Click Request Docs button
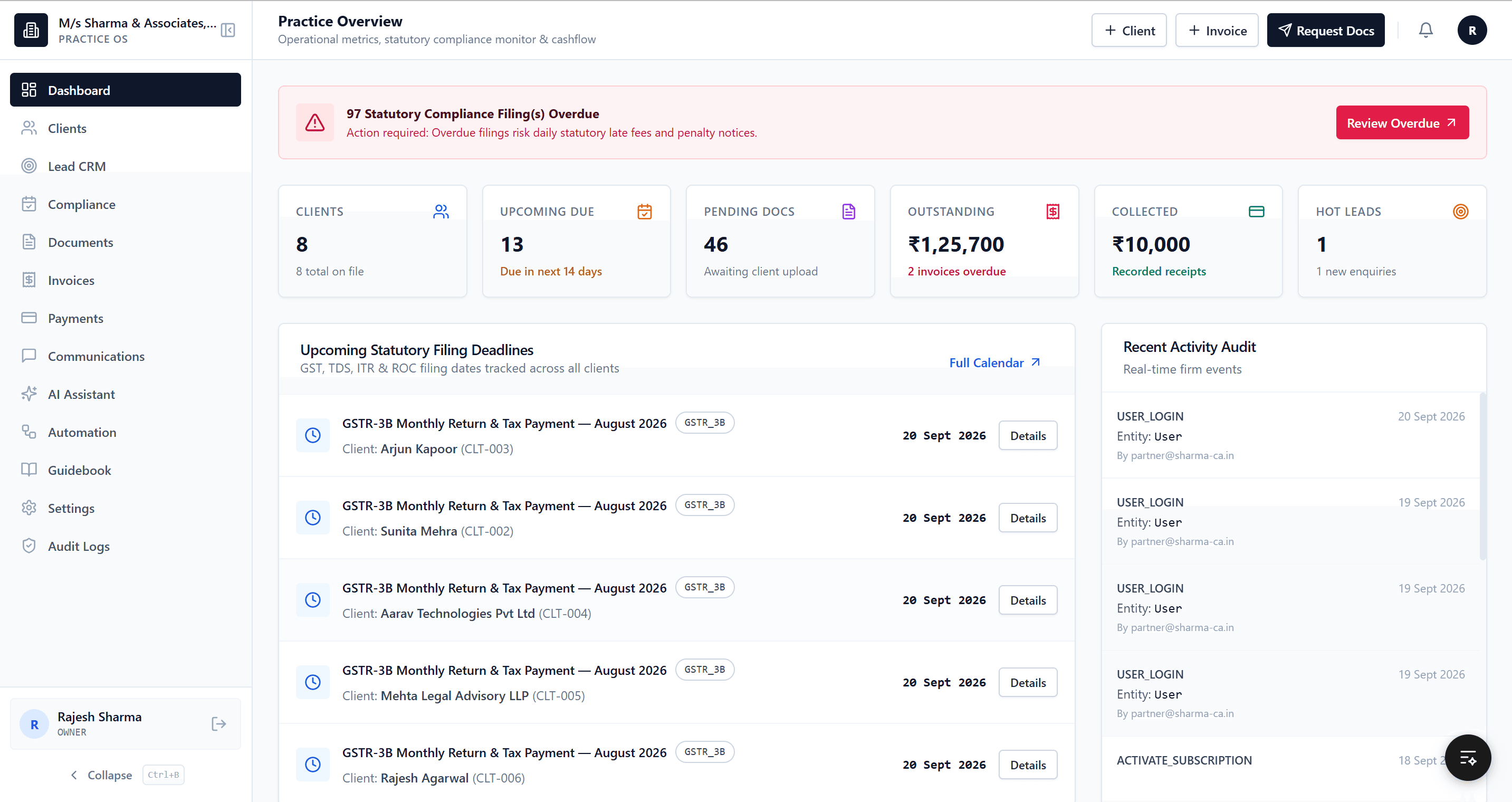The height and width of the screenshot is (802, 1512). tap(1325, 30)
